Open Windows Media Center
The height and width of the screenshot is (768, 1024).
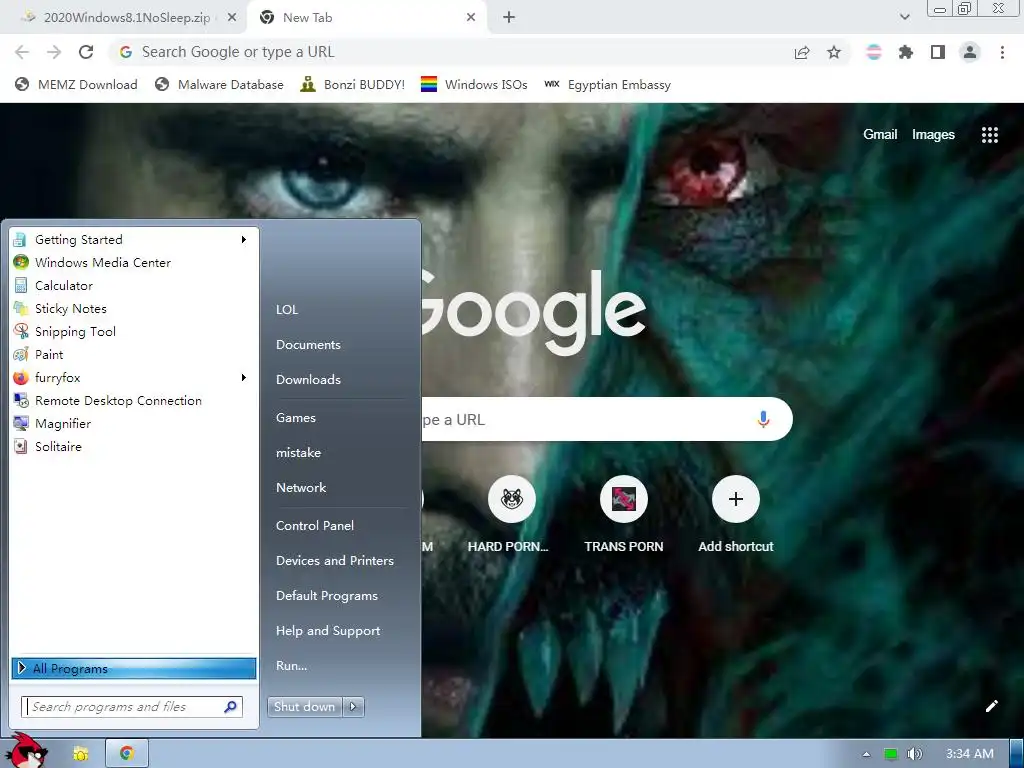pos(134,263)
